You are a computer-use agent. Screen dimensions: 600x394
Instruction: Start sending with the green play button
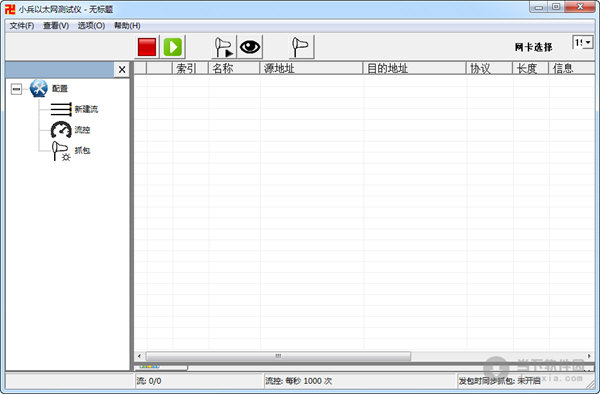[x=173, y=47]
